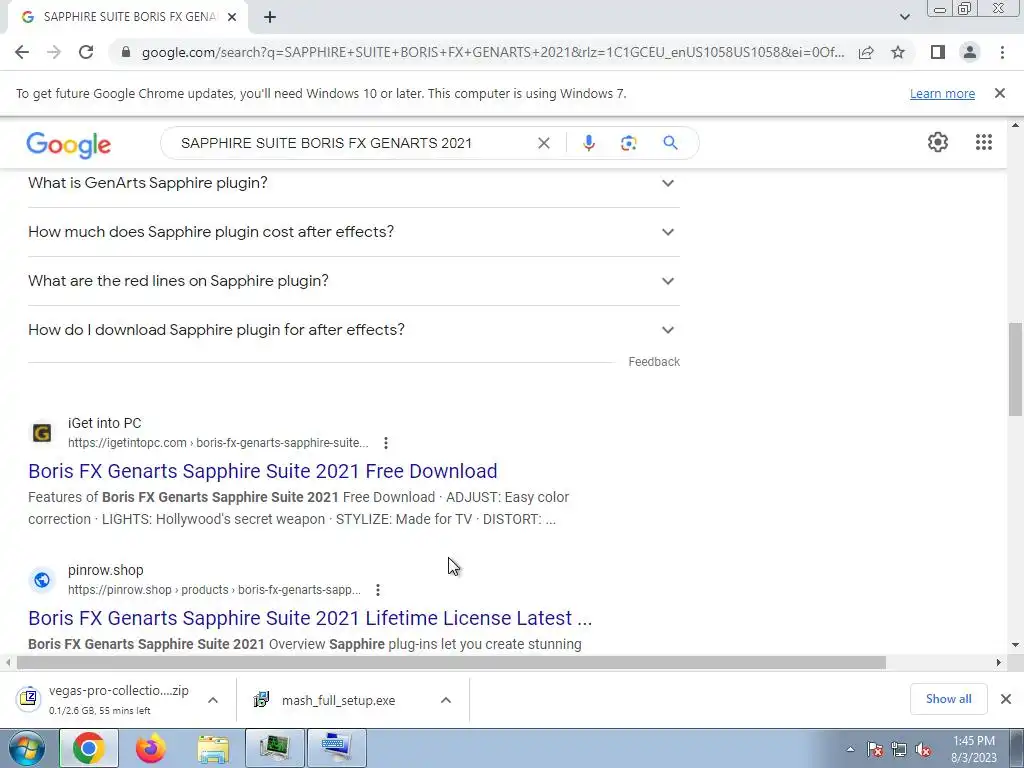Close the Sapphire Suite search tab
This screenshot has height=768, width=1024.
point(232,18)
